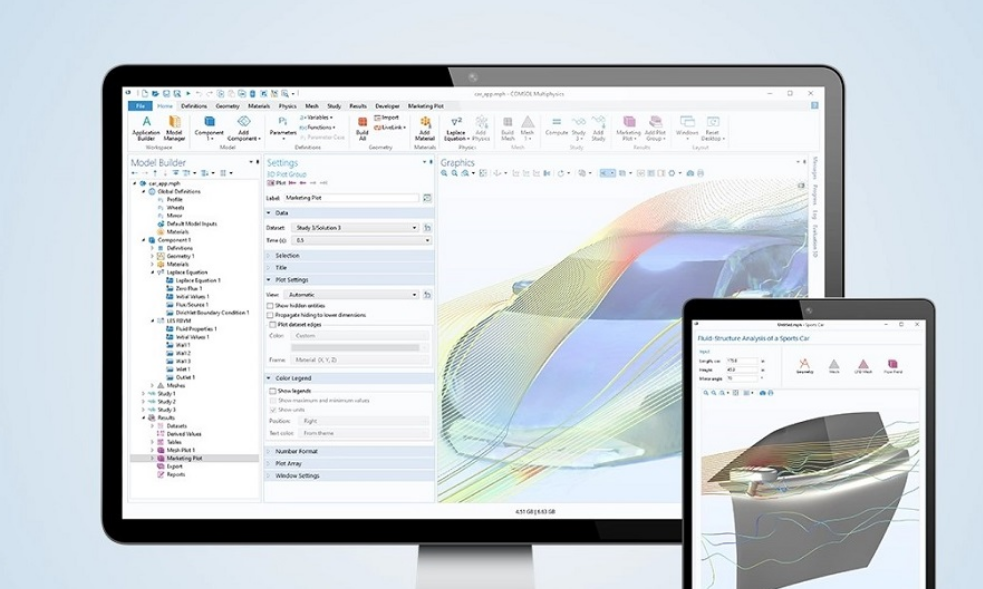Collapse the Color Legend section

coord(349,378)
